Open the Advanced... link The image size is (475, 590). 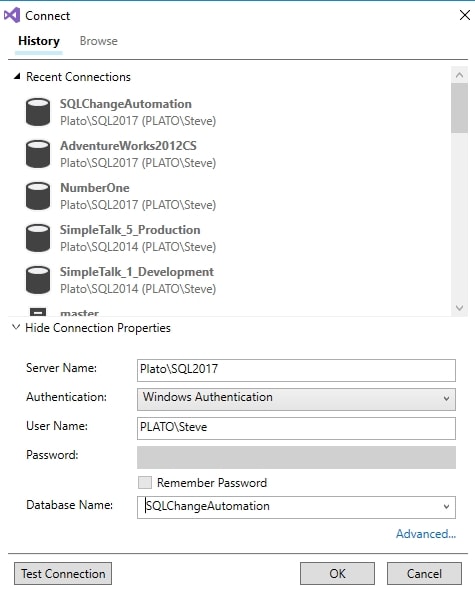[x=426, y=534]
